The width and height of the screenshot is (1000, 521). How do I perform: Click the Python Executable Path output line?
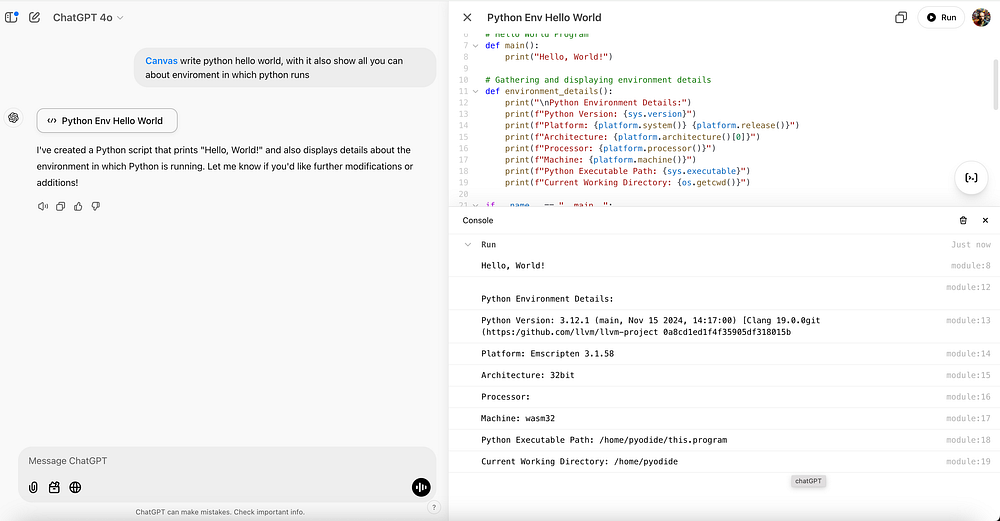click(x=604, y=440)
